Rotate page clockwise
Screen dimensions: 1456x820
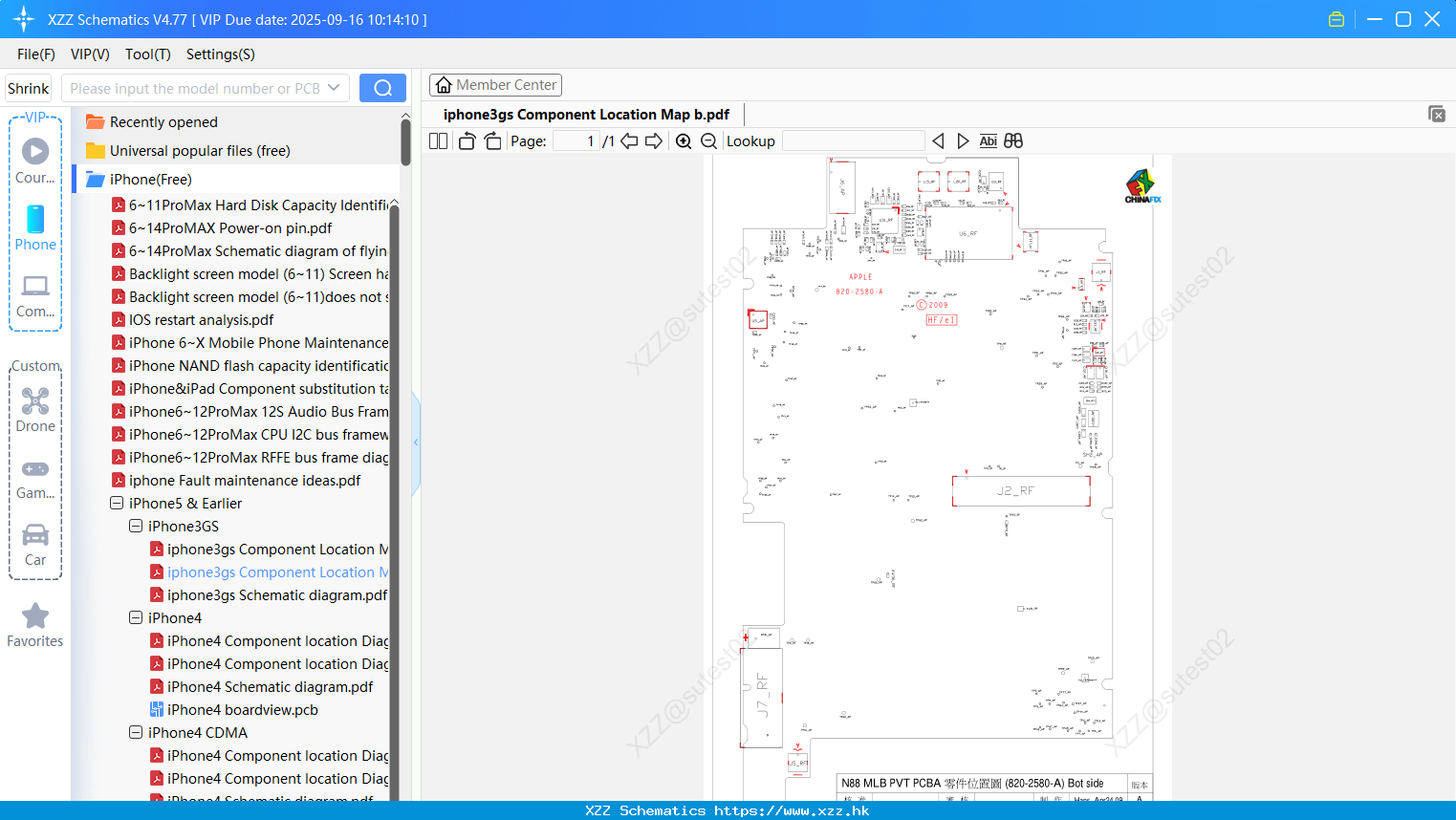[x=492, y=141]
